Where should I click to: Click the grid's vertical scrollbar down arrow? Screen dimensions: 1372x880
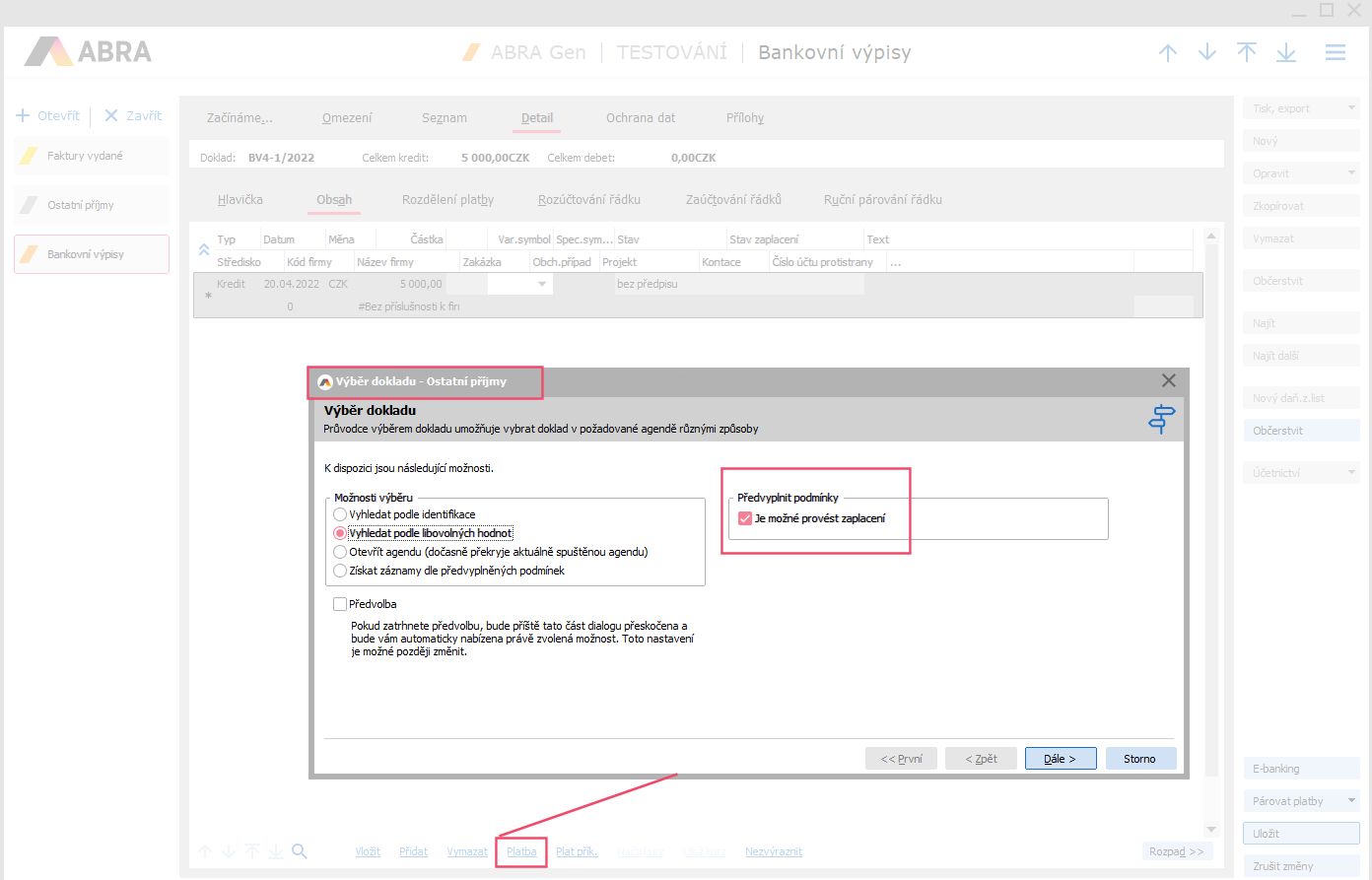click(x=1211, y=830)
